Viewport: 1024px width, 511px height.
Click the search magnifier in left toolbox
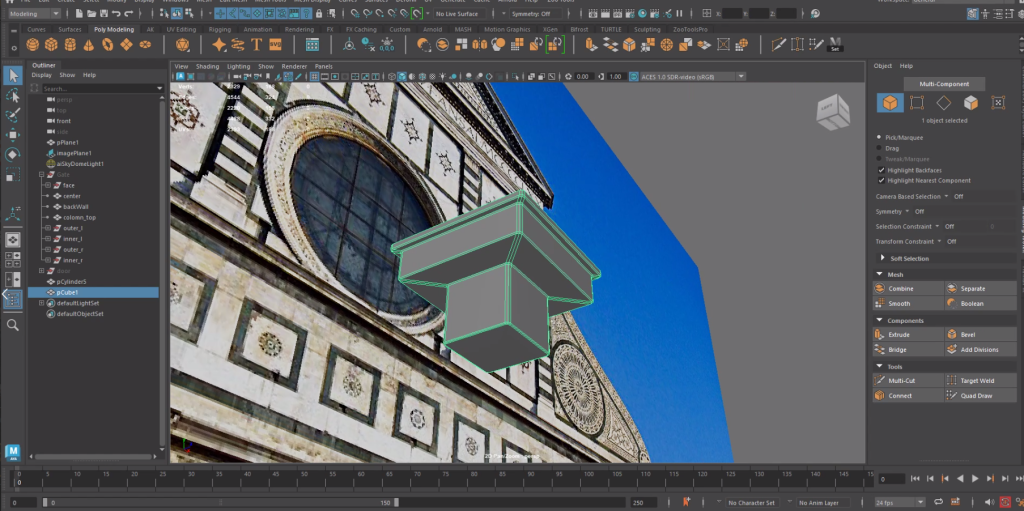point(12,325)
